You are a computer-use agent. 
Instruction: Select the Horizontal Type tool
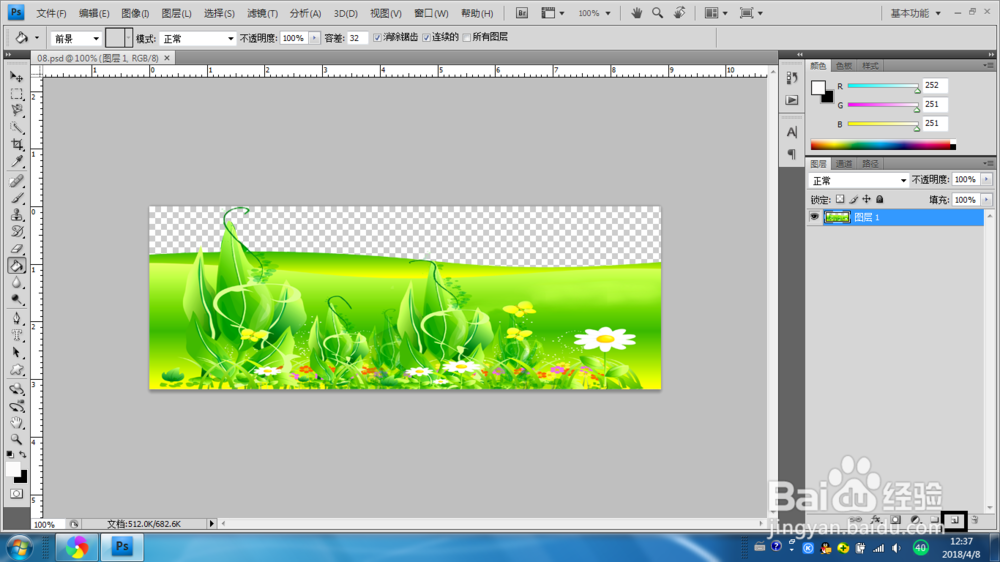17,336
